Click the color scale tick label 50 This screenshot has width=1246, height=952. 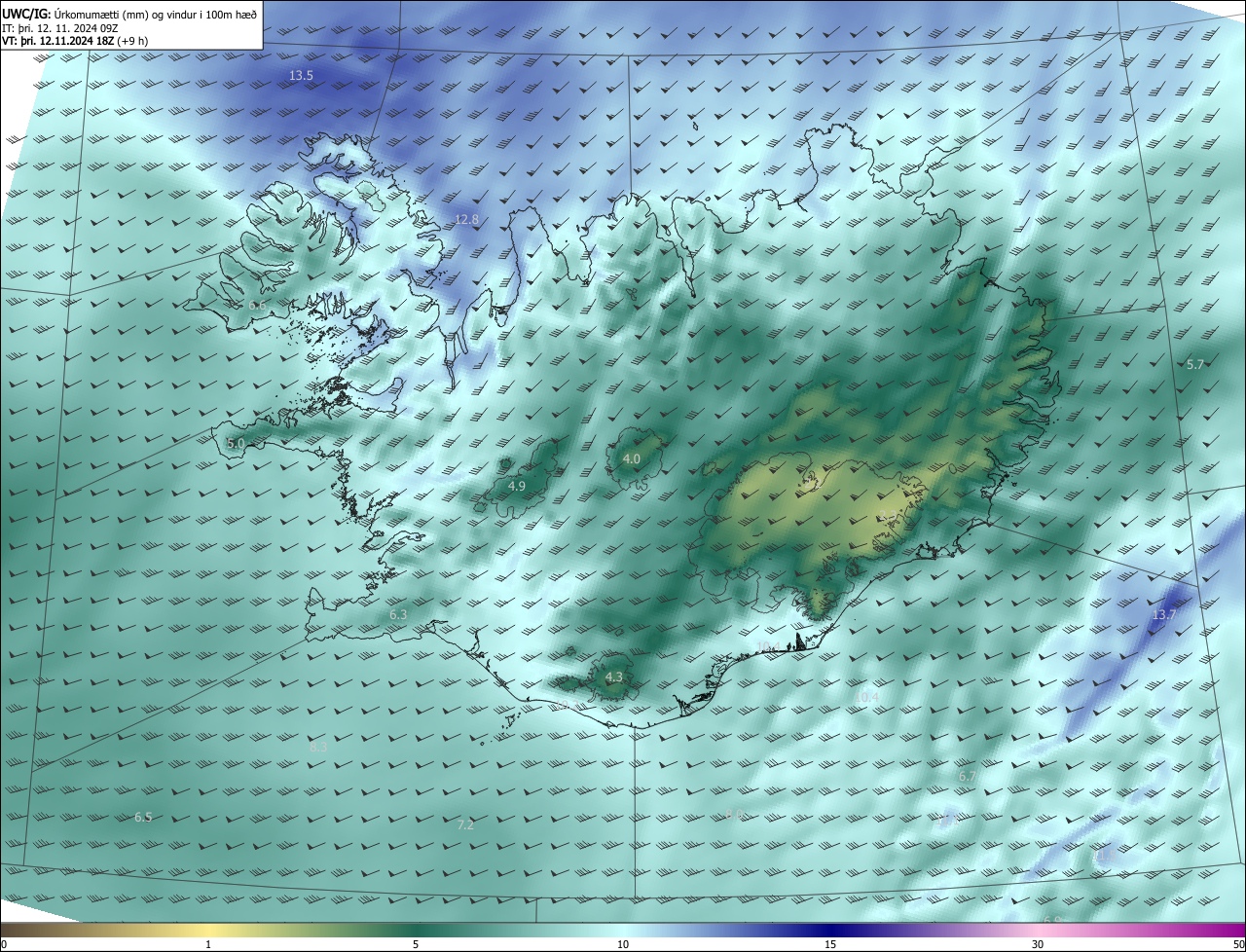click(x=1237, y=944)
